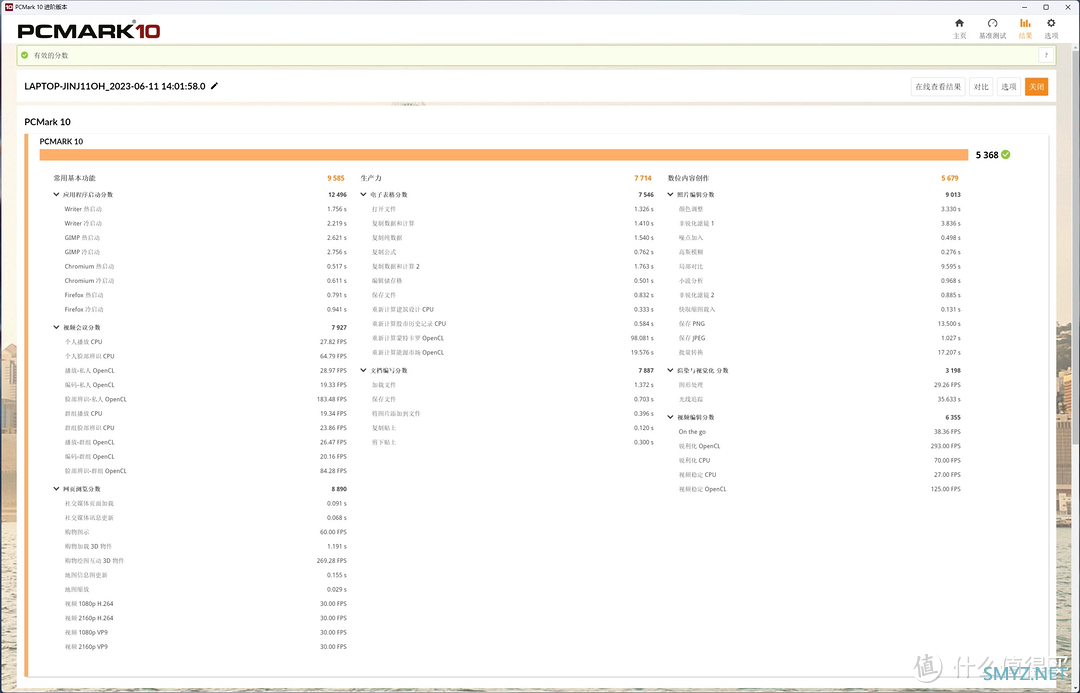The height and width of the screenshot is (693, 1080).
Task: Click the 常用基本功能 heading
Action: pos(74,178)
